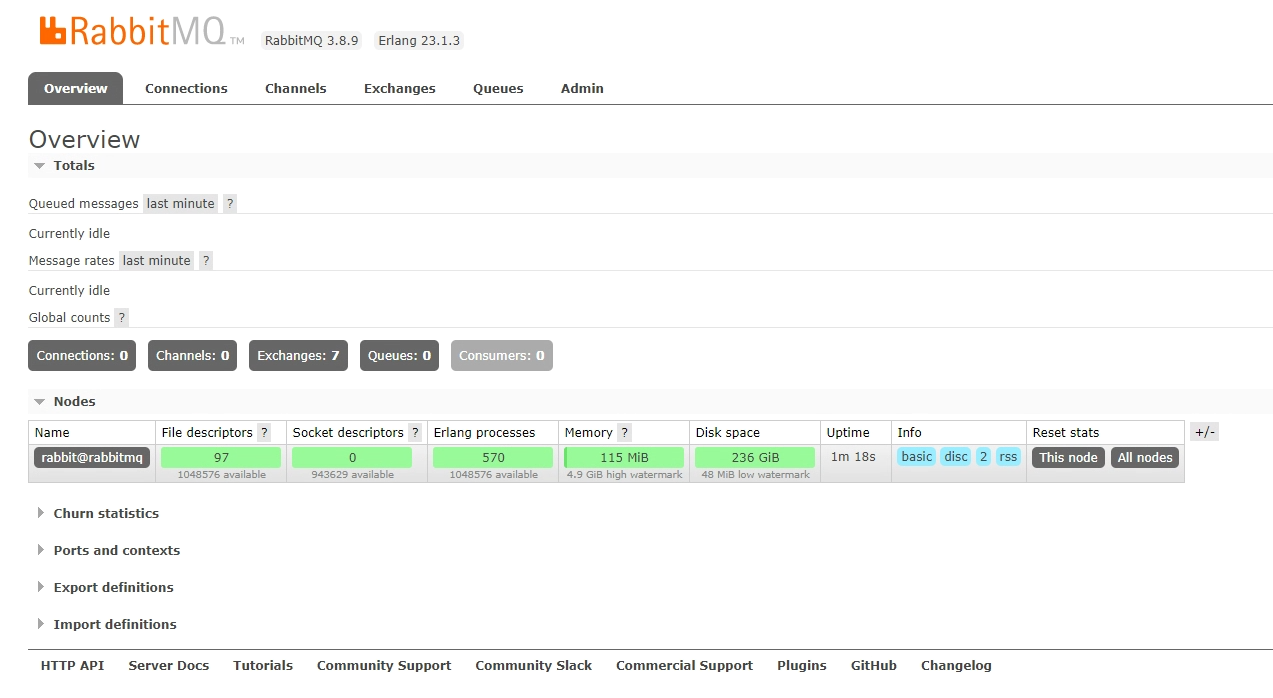Click the 'Reset stats' column header
Viewport: 1273px width, 698px height.
pyautogui.click(x=1066, y=432)
